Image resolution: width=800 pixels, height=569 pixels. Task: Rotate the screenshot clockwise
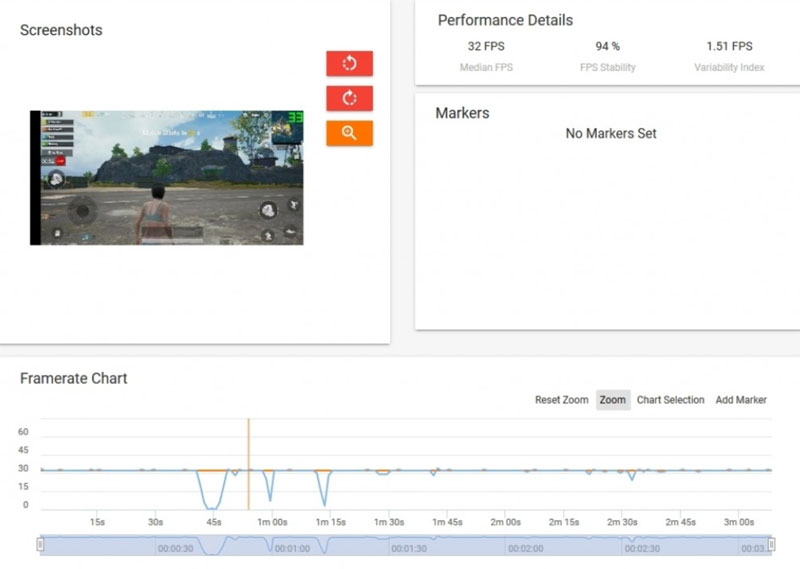click(349, 99)
